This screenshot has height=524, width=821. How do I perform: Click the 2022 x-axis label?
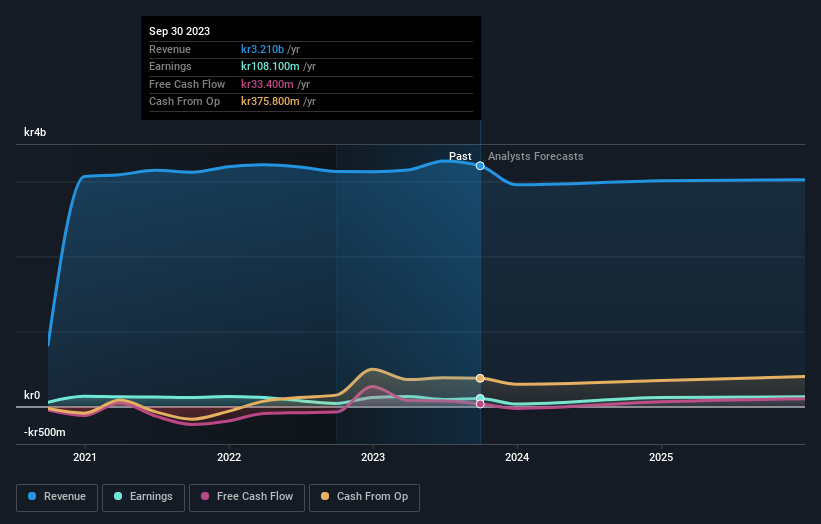click(x=229, y=458)
